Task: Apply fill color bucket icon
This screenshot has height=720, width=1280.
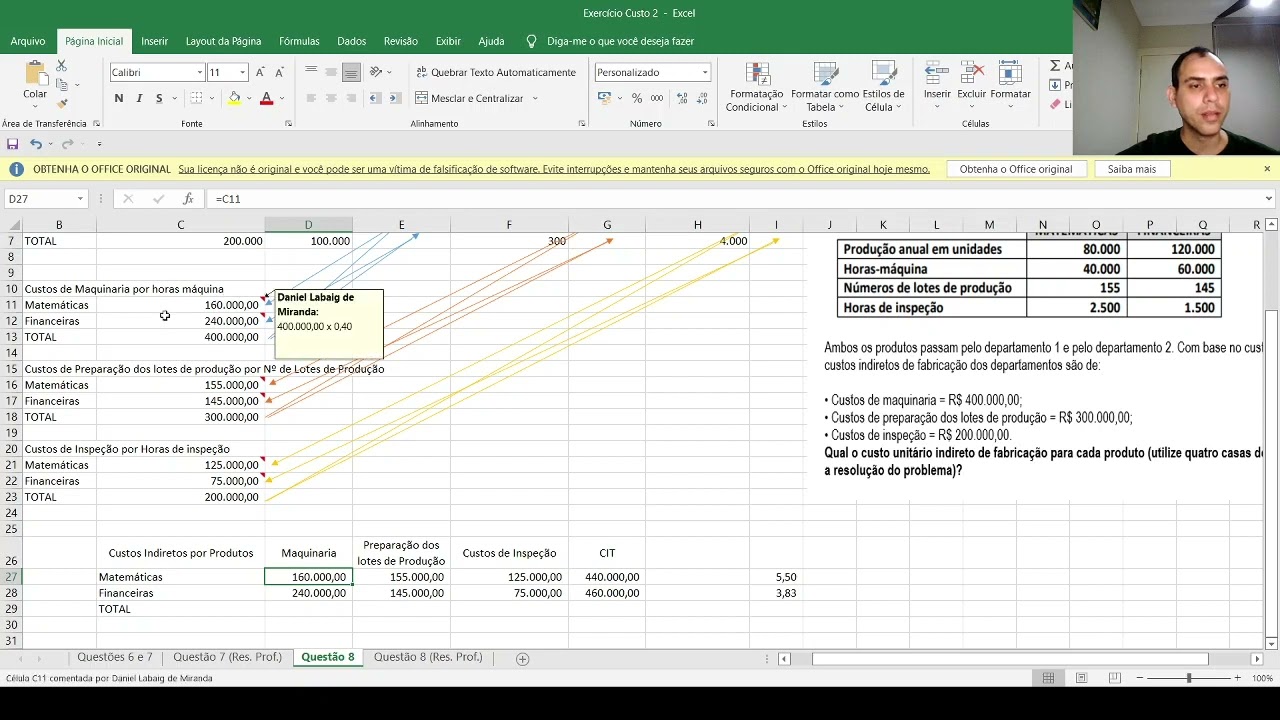Action: (x=234, y=98)
